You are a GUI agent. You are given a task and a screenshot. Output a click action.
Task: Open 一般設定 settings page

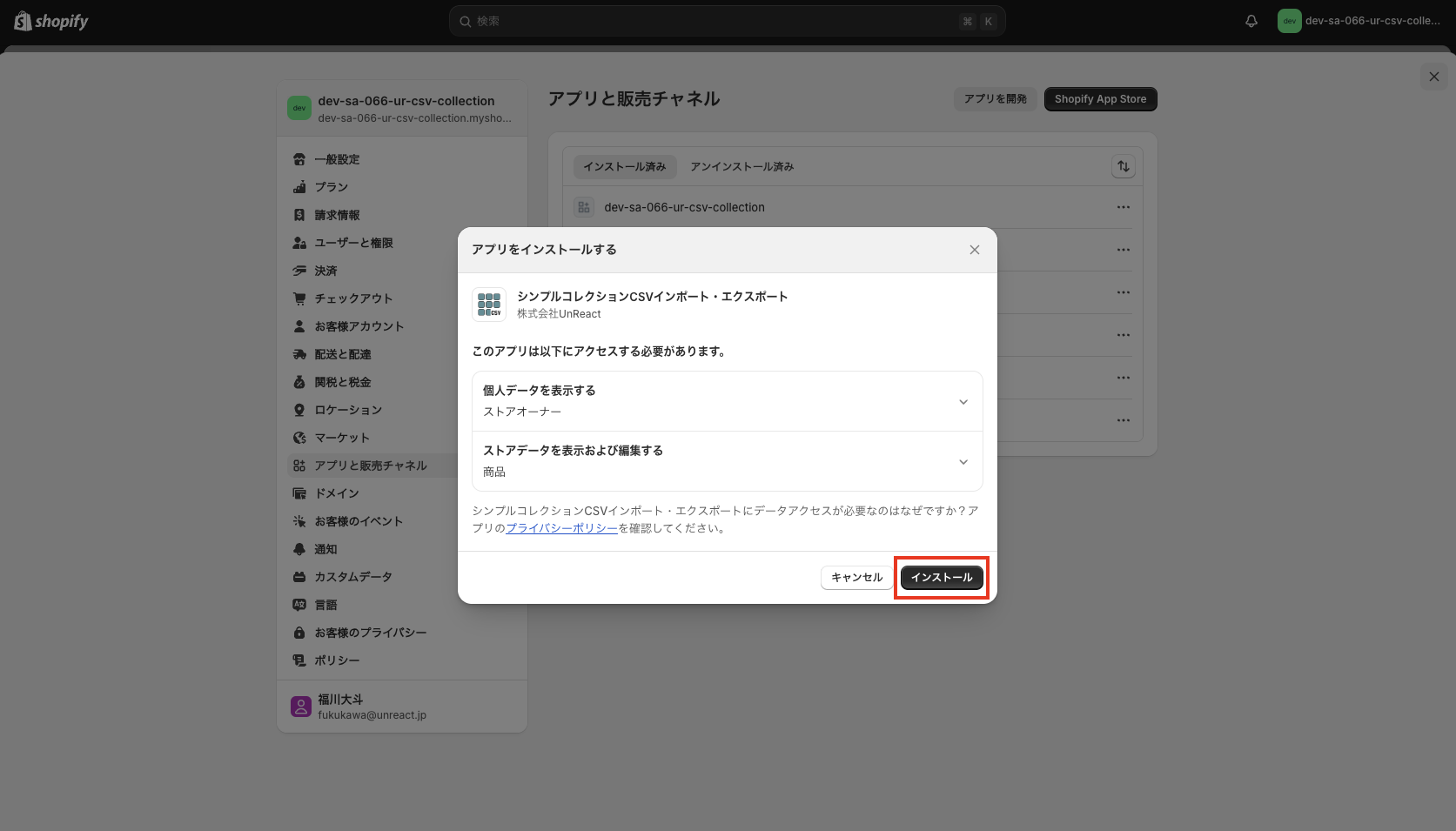coord(402,159)
